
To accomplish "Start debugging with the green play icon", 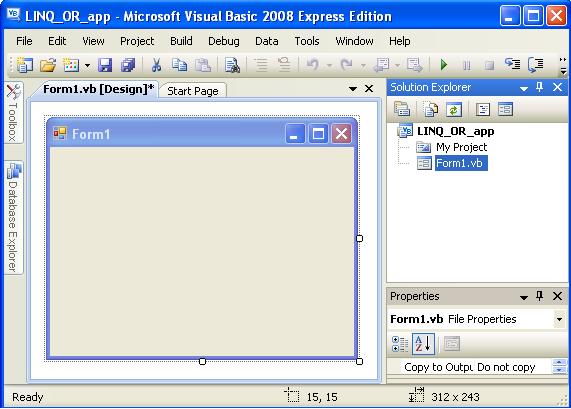I will (x=444, y=65).
